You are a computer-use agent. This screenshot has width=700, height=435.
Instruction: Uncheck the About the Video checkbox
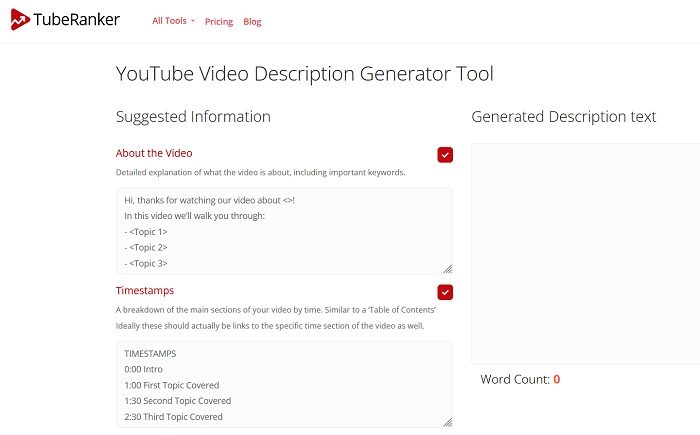tap(445, 155)
